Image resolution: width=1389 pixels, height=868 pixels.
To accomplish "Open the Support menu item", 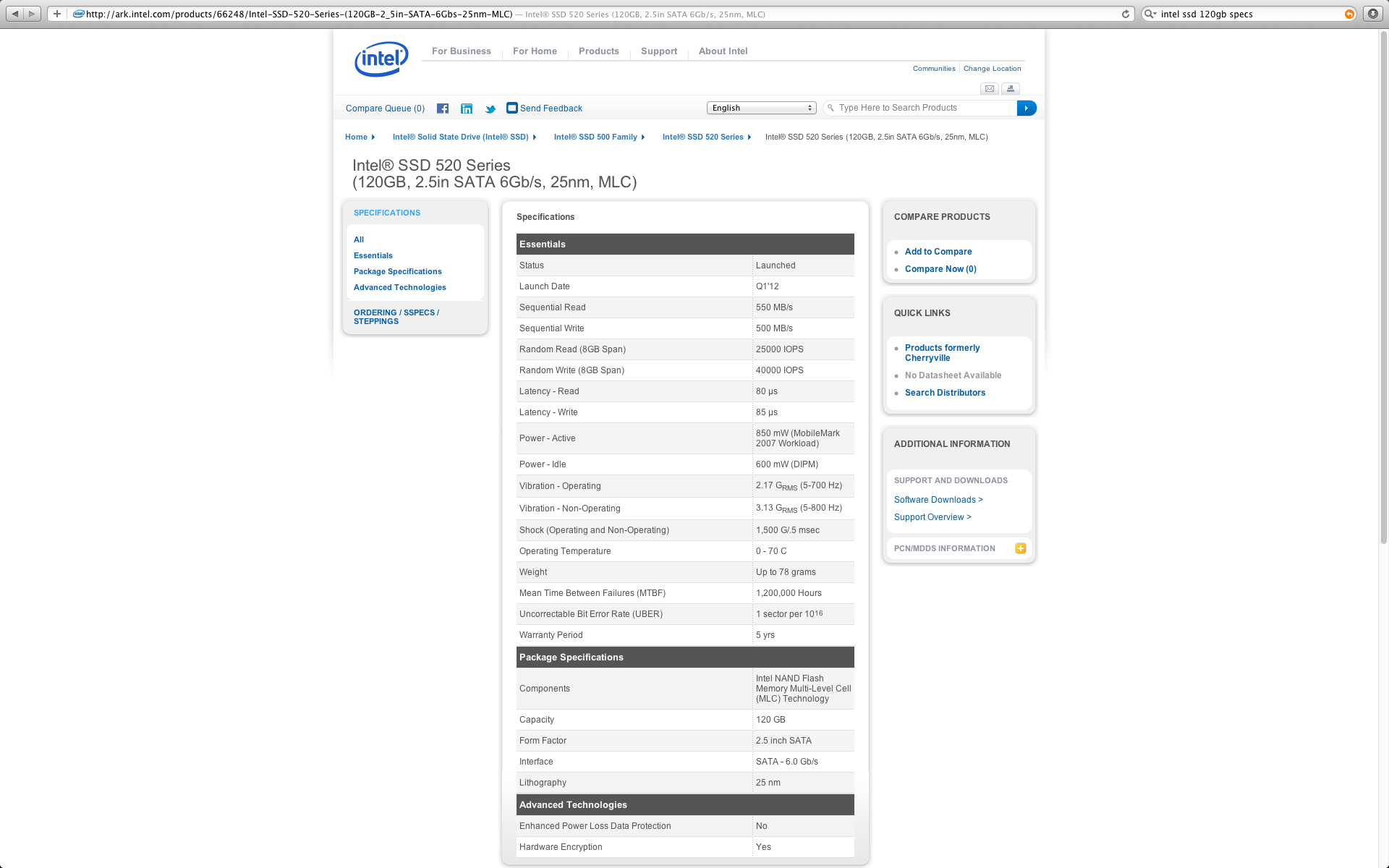I will coord(658,51).
